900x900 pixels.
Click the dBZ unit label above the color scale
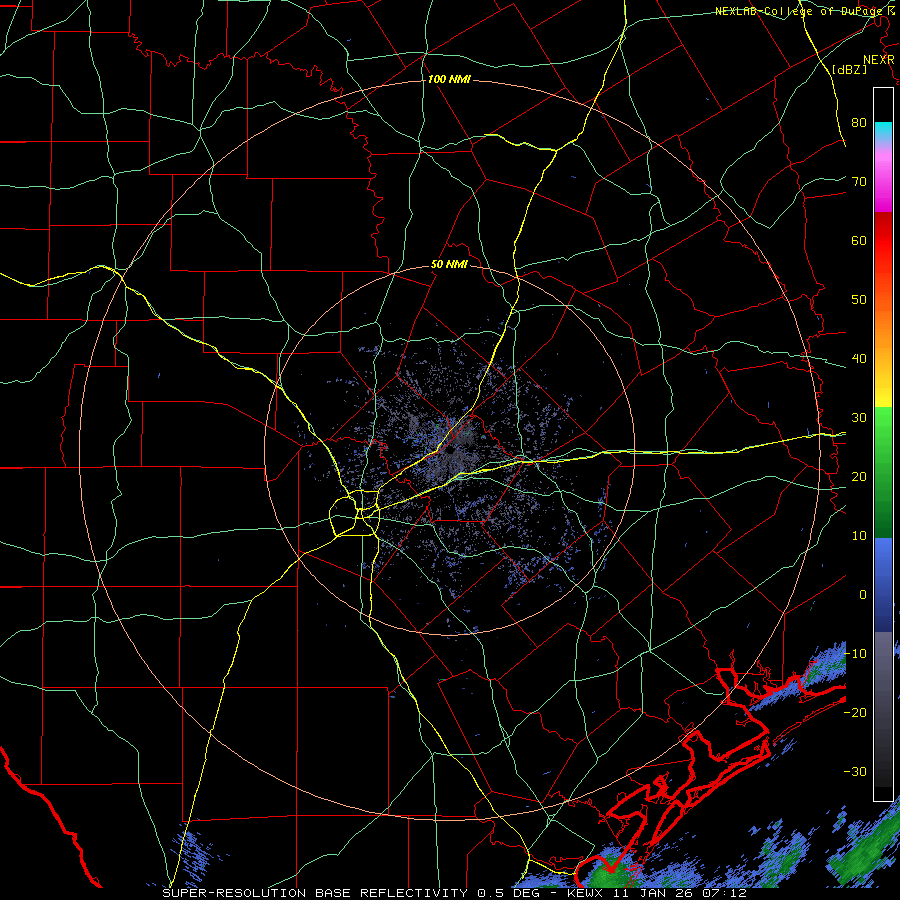[849, 69]
